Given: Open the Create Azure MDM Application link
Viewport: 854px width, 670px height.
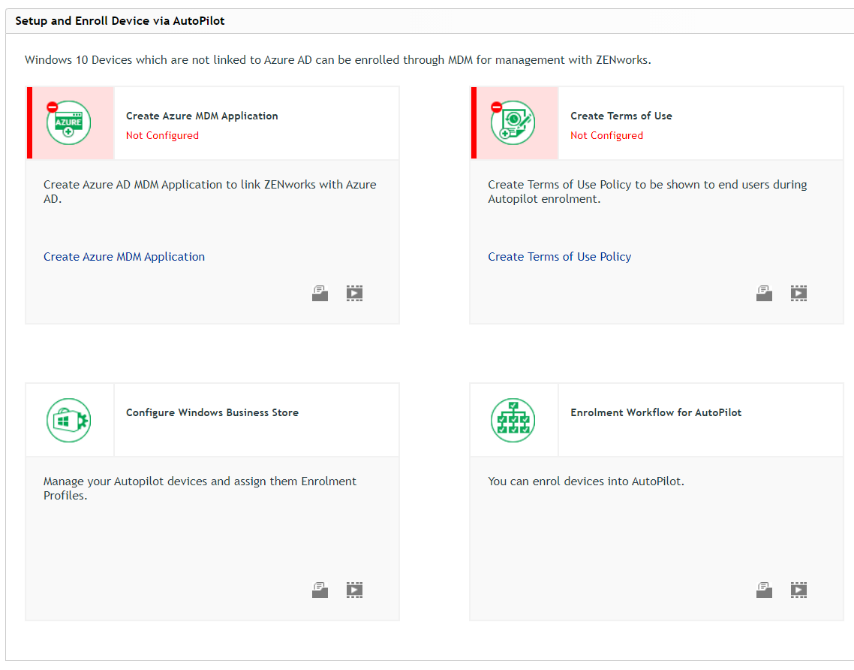Looking at the screenshot, I should pos(124,257).
